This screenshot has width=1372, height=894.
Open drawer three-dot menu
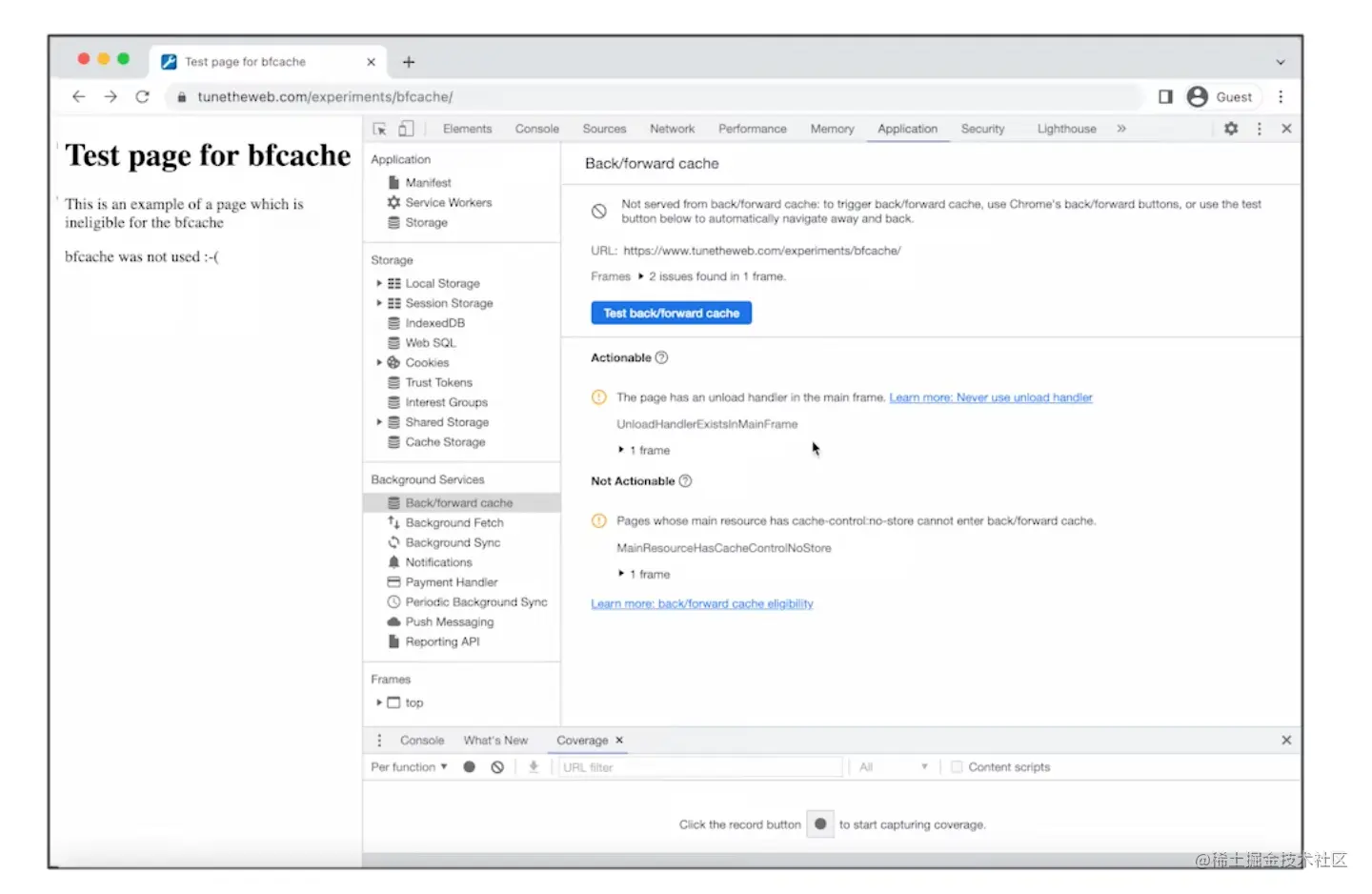tap(379, 741)
